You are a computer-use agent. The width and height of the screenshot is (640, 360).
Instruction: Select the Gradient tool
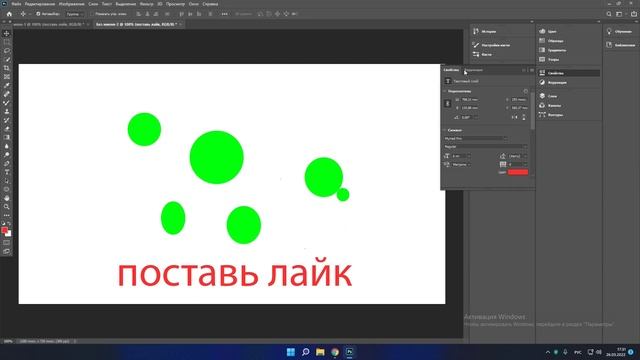click(x=7, y=138)
